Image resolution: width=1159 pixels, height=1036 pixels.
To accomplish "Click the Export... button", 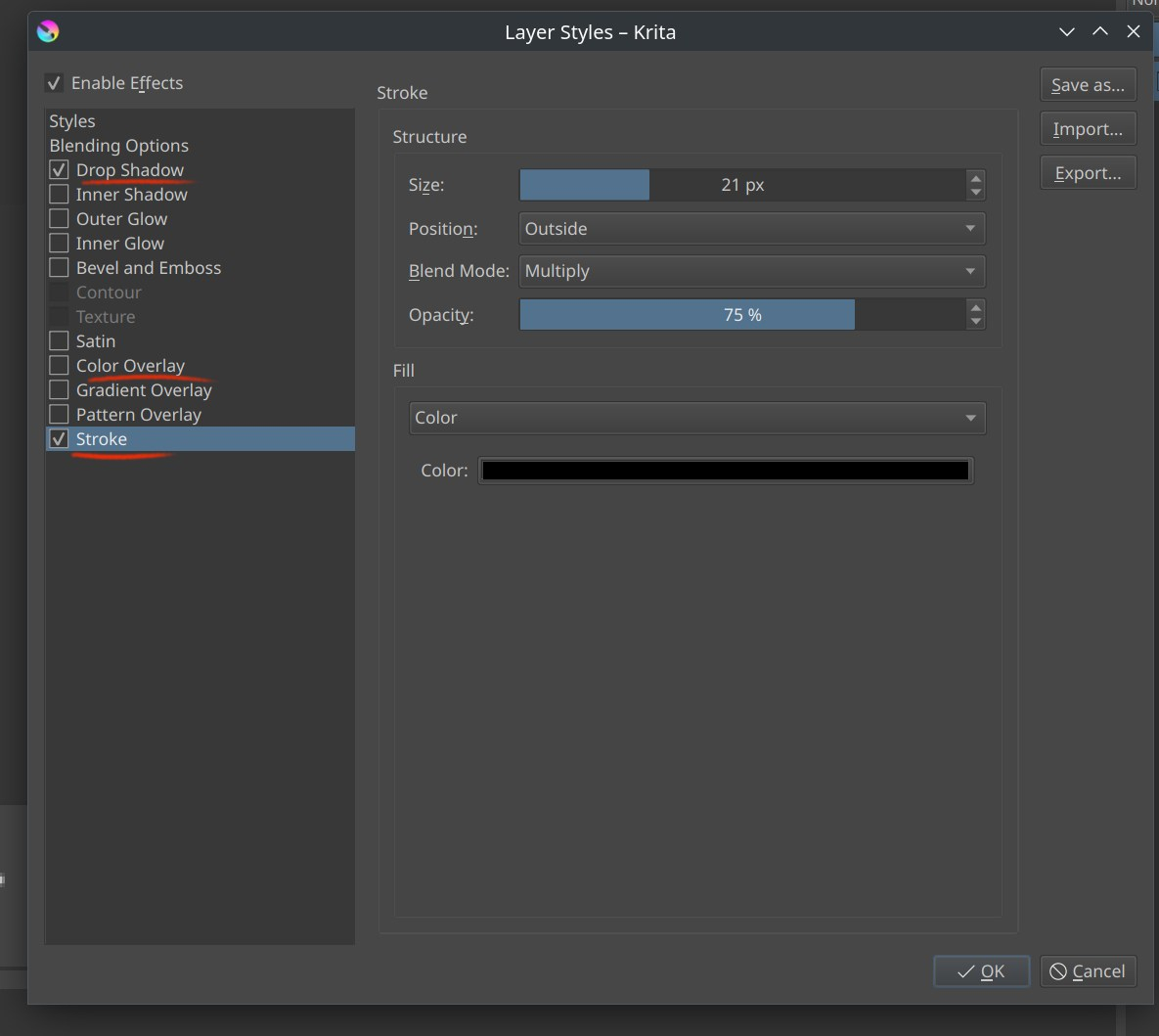I will [x=1088, y=173].
